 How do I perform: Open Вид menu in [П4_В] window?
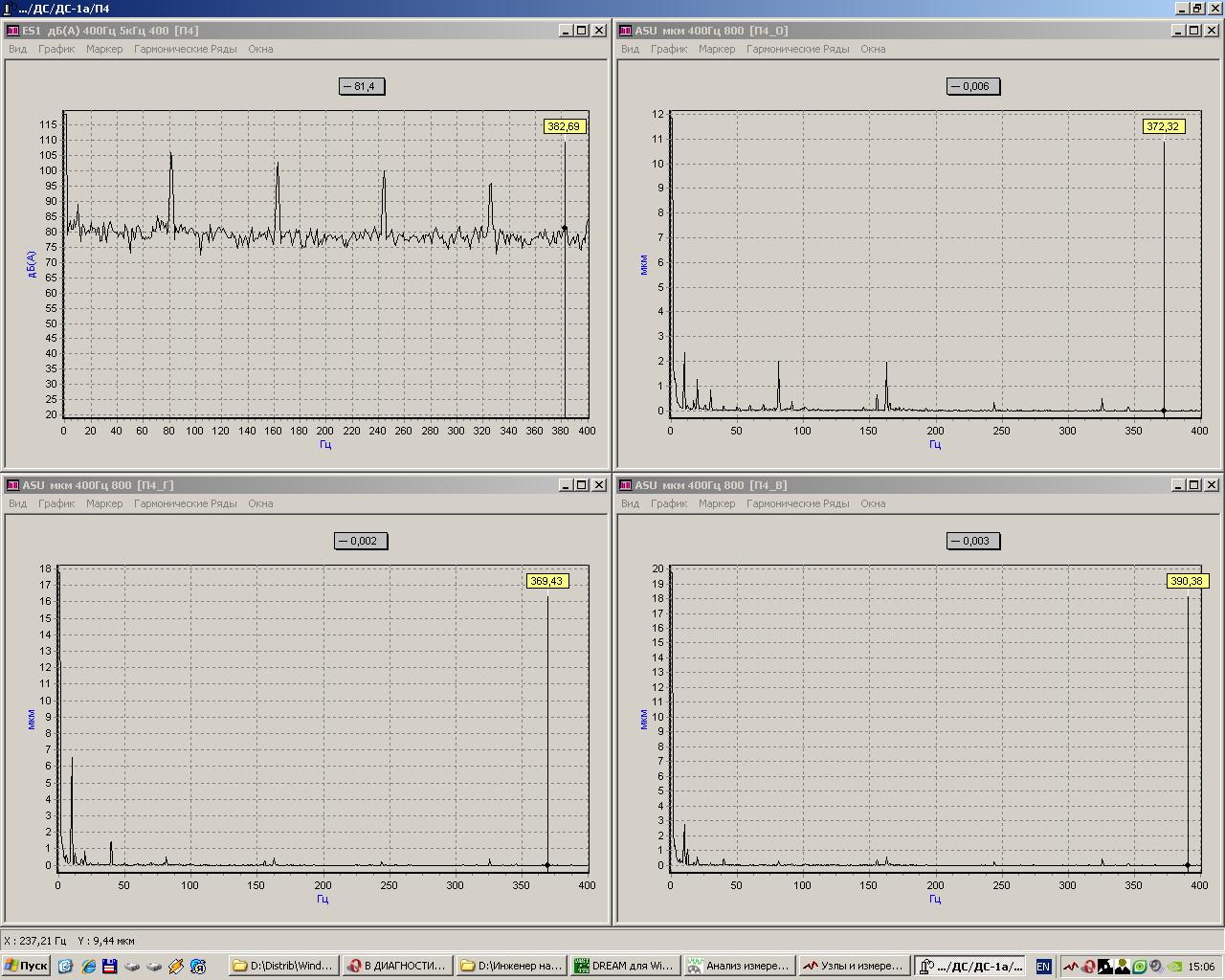tap(630, 503)
